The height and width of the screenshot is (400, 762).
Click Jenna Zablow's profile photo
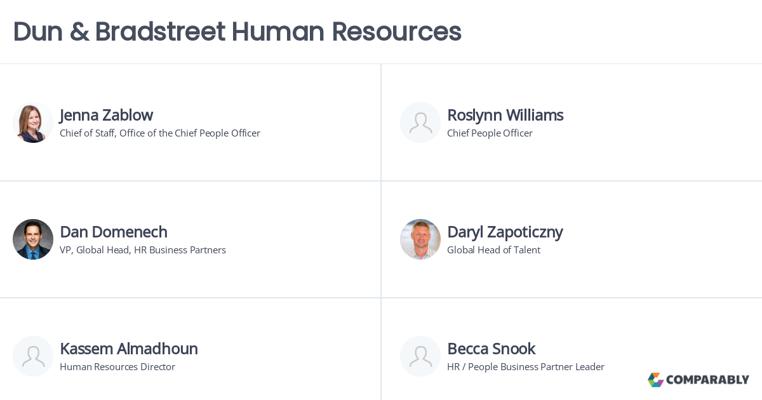tap(33, 123)
